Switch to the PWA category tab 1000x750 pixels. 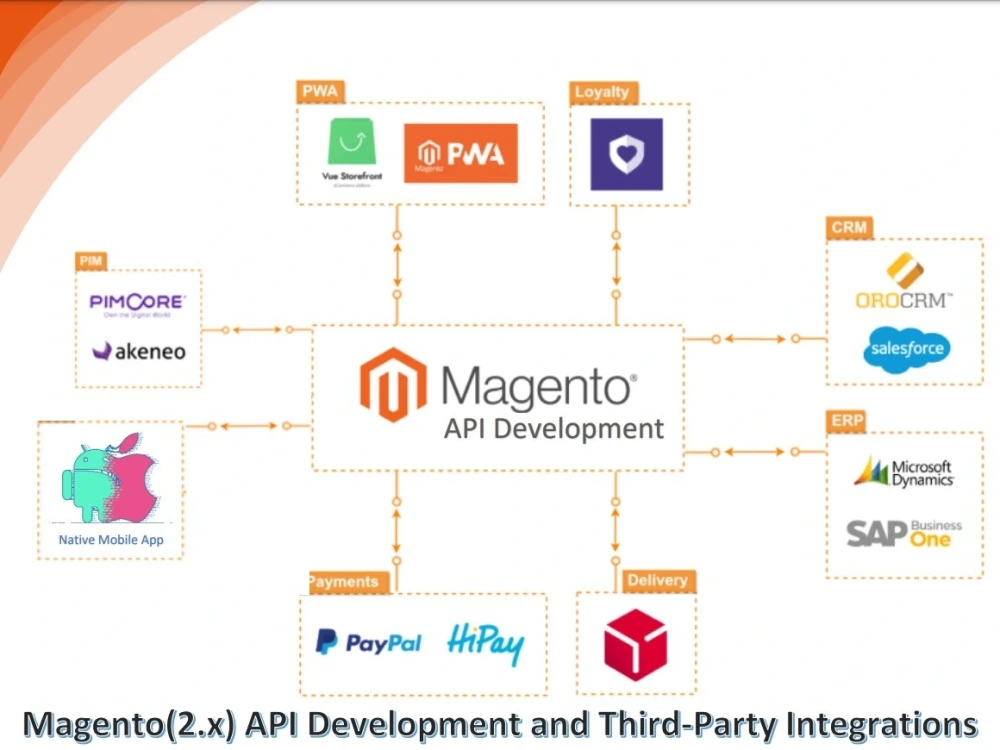coord(319,91)
